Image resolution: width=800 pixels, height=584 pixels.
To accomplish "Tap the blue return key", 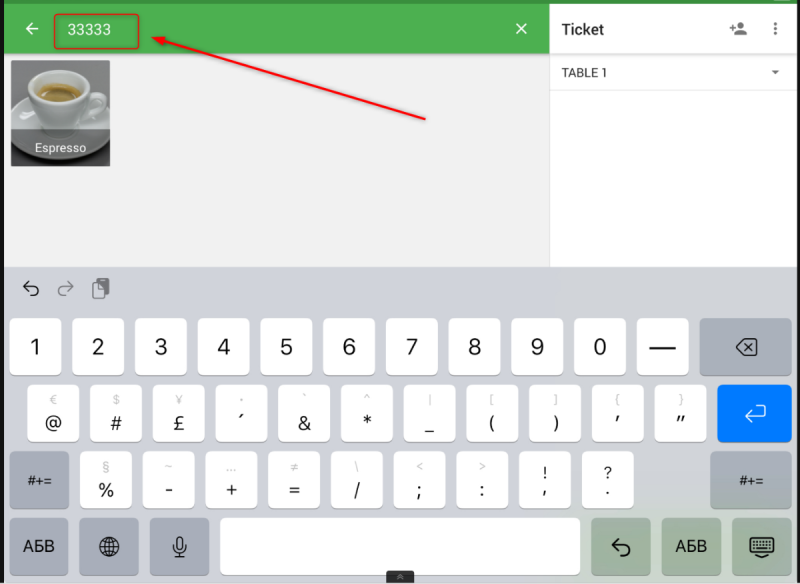I will pos(754,413).
